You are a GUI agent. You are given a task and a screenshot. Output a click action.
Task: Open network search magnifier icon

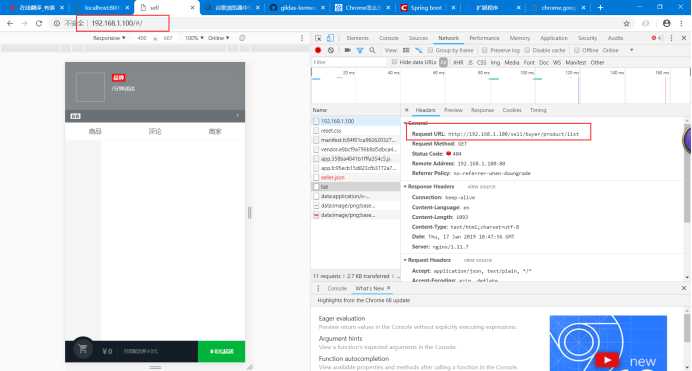(372, 50)
